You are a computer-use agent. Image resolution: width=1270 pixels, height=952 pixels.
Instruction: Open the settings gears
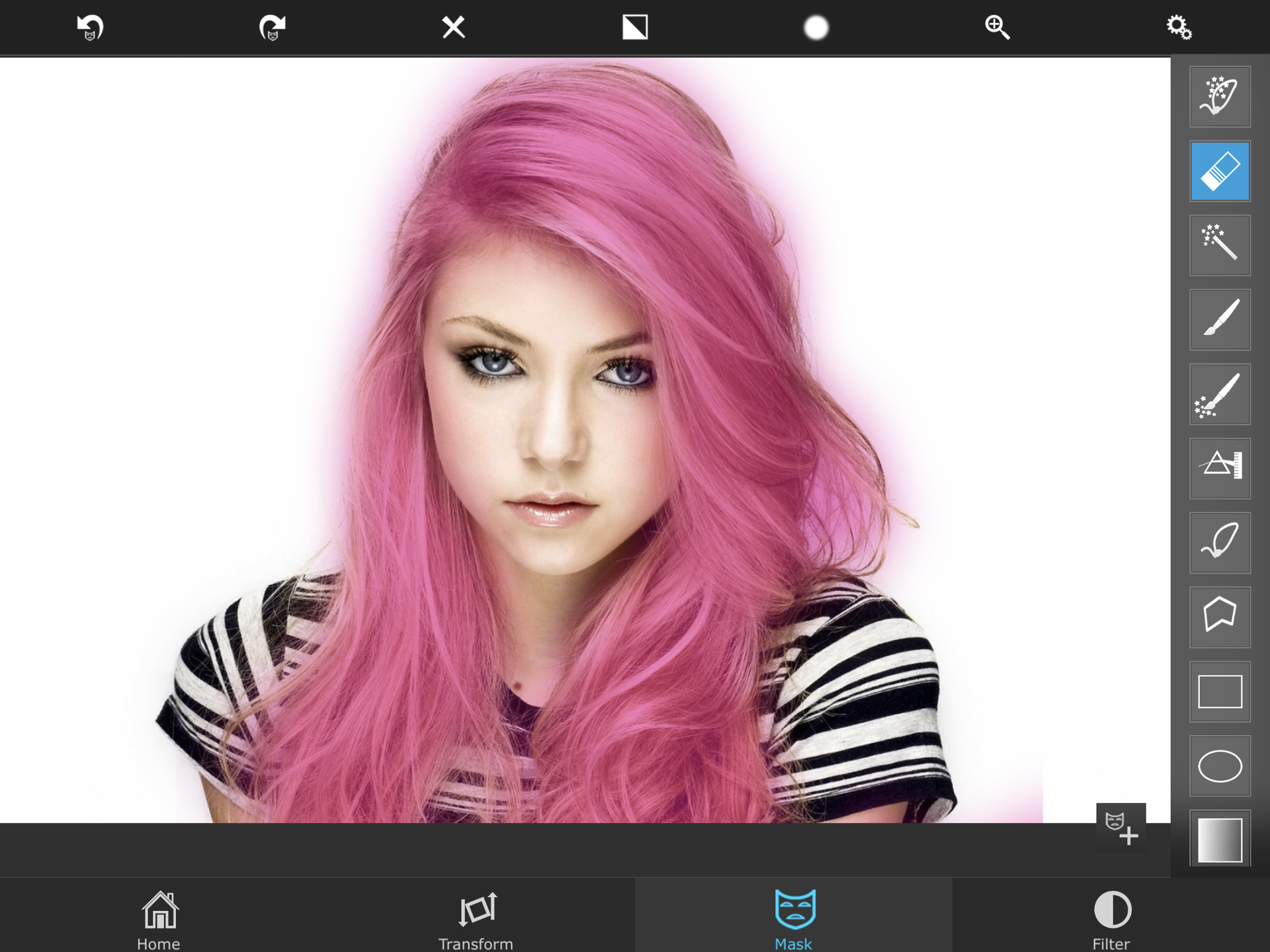(x=1179, y=28)
